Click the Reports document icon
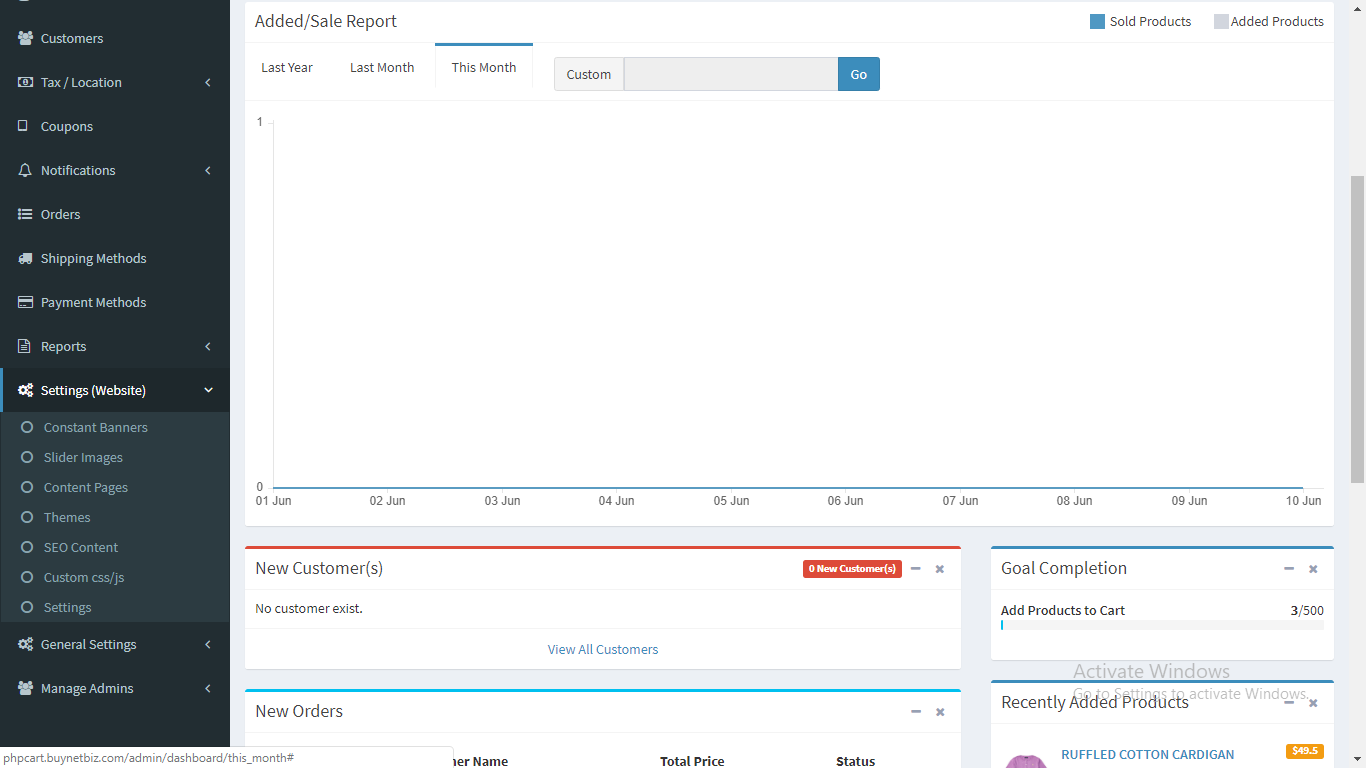 pyautogui.click(x=25, y=346)
